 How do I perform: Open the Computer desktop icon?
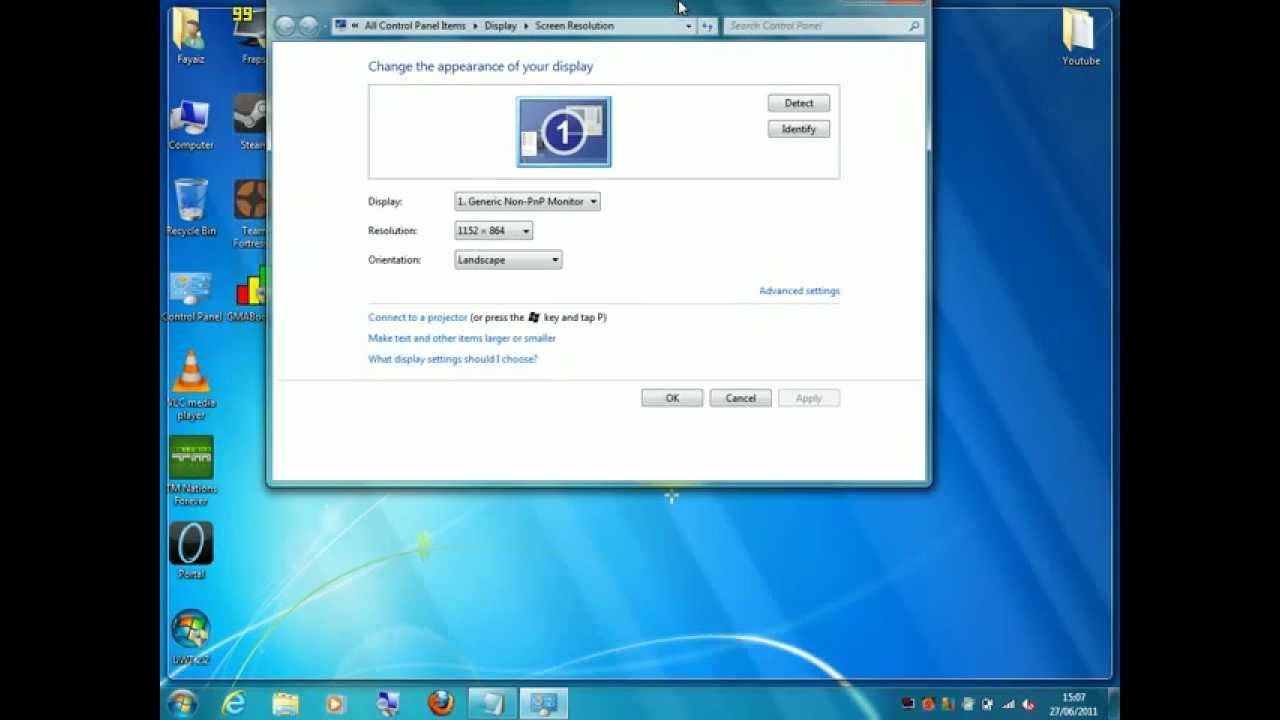pyautogui.click(x=190, y=123)
